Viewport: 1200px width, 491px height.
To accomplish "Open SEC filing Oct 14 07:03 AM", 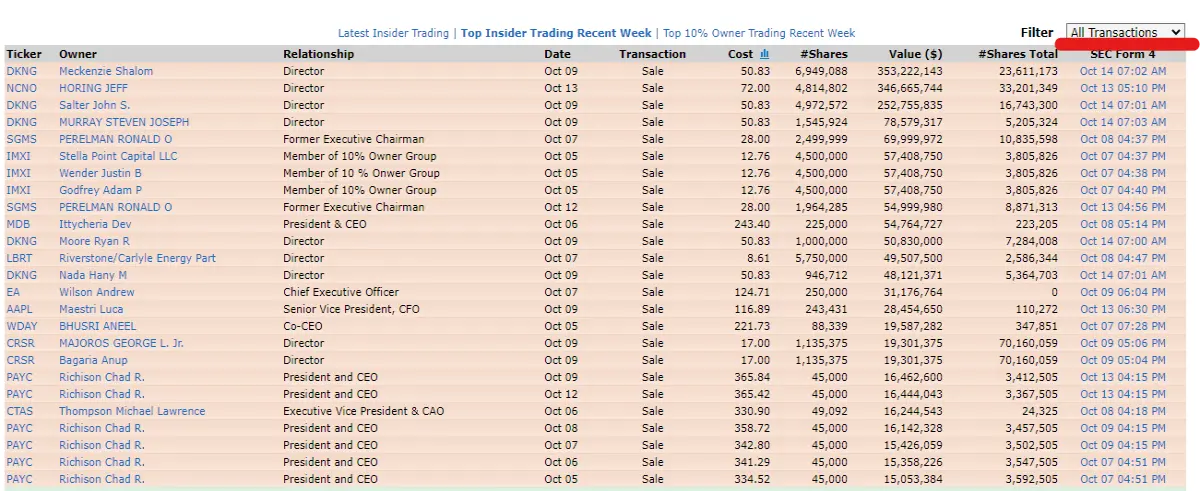I will coord(1123,122).
